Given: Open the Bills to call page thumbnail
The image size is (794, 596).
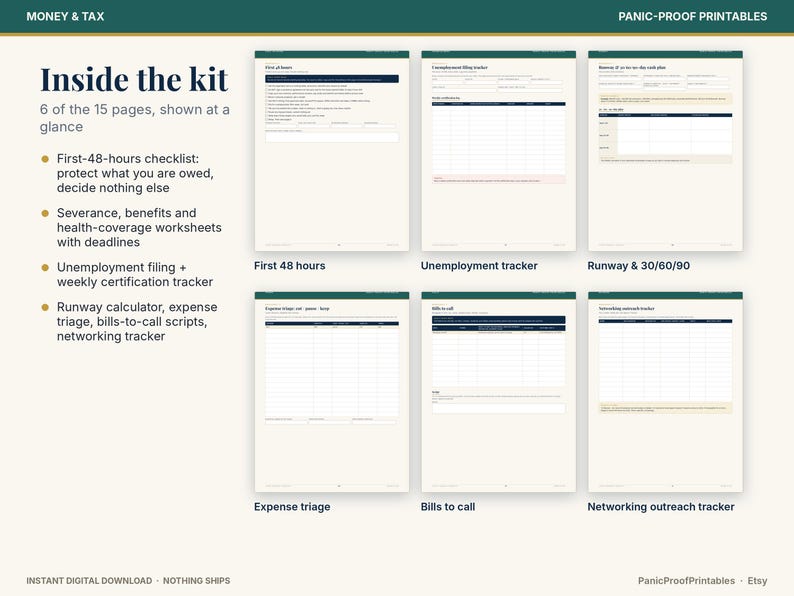Looking at the screenshot, I should pyautogui.click(x=498, y=392).
